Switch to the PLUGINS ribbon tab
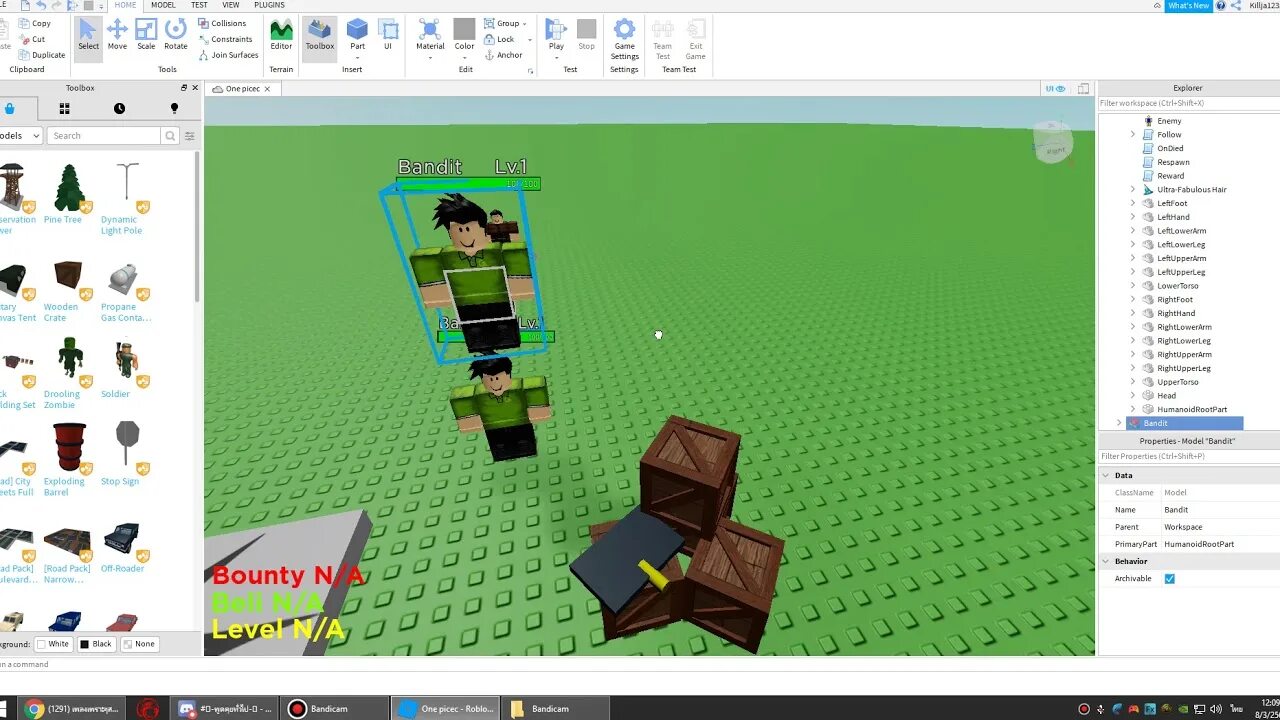This screenshot has width=1280, height=720. [x=269, y=5]
